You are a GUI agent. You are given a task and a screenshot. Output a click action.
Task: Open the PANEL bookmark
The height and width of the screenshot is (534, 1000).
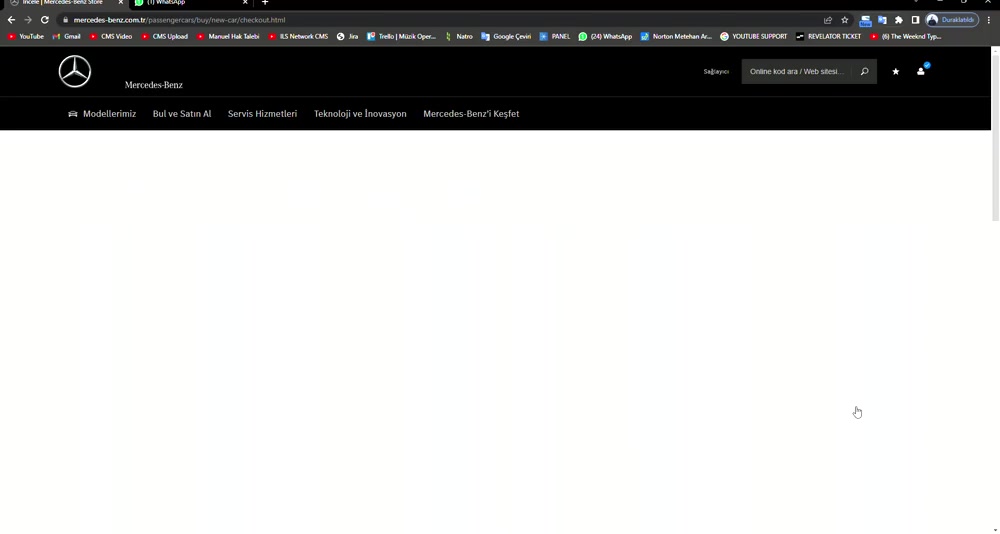pyautogui.click(x=555, y=36)
